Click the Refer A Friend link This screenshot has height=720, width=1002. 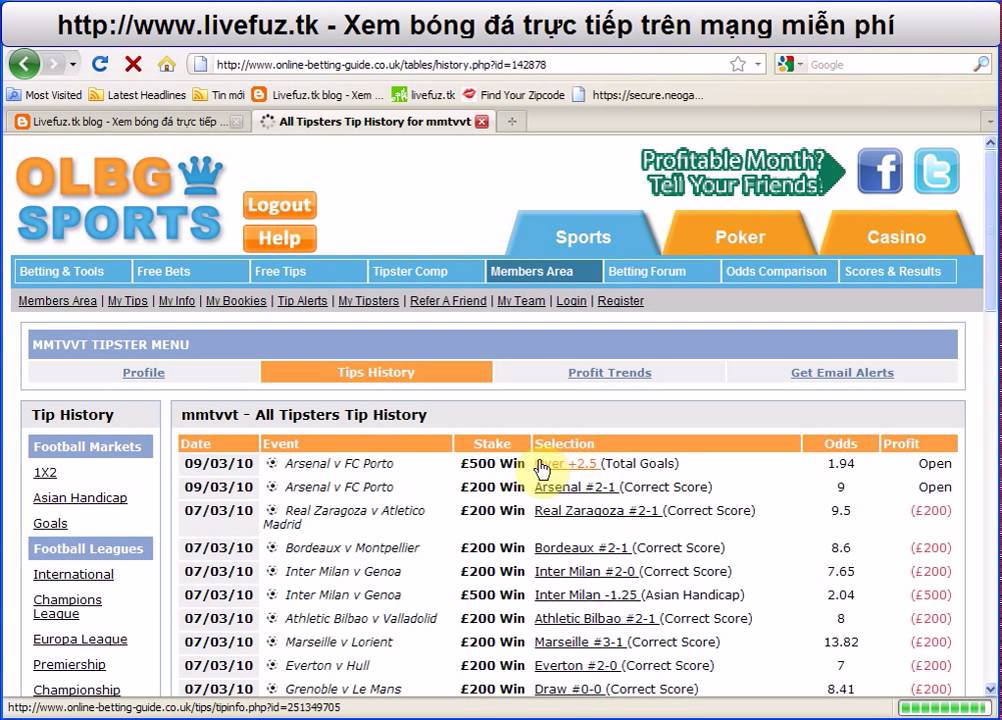(x=448, y=301)
